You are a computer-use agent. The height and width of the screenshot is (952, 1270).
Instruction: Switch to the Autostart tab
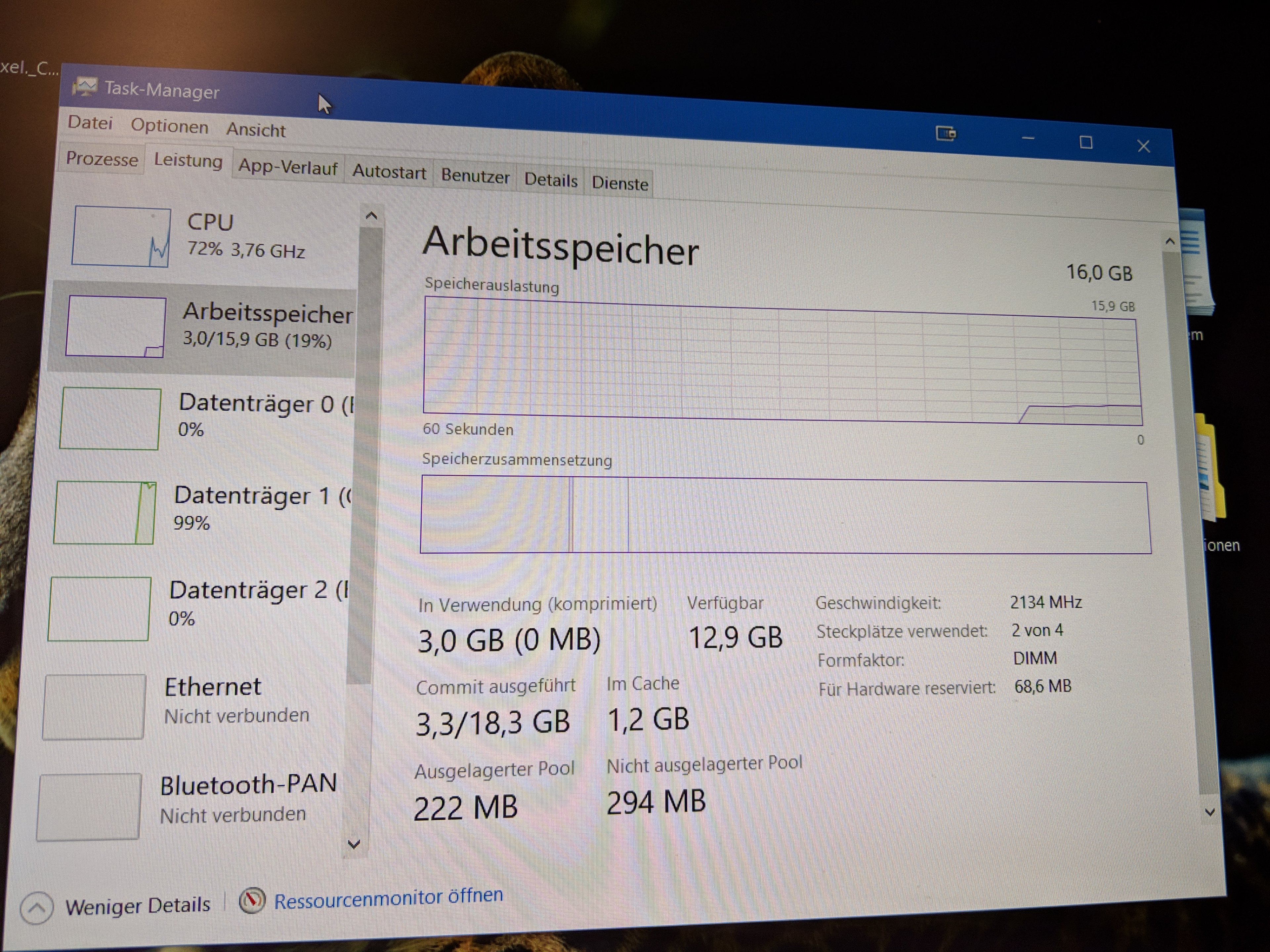(389, 172)
